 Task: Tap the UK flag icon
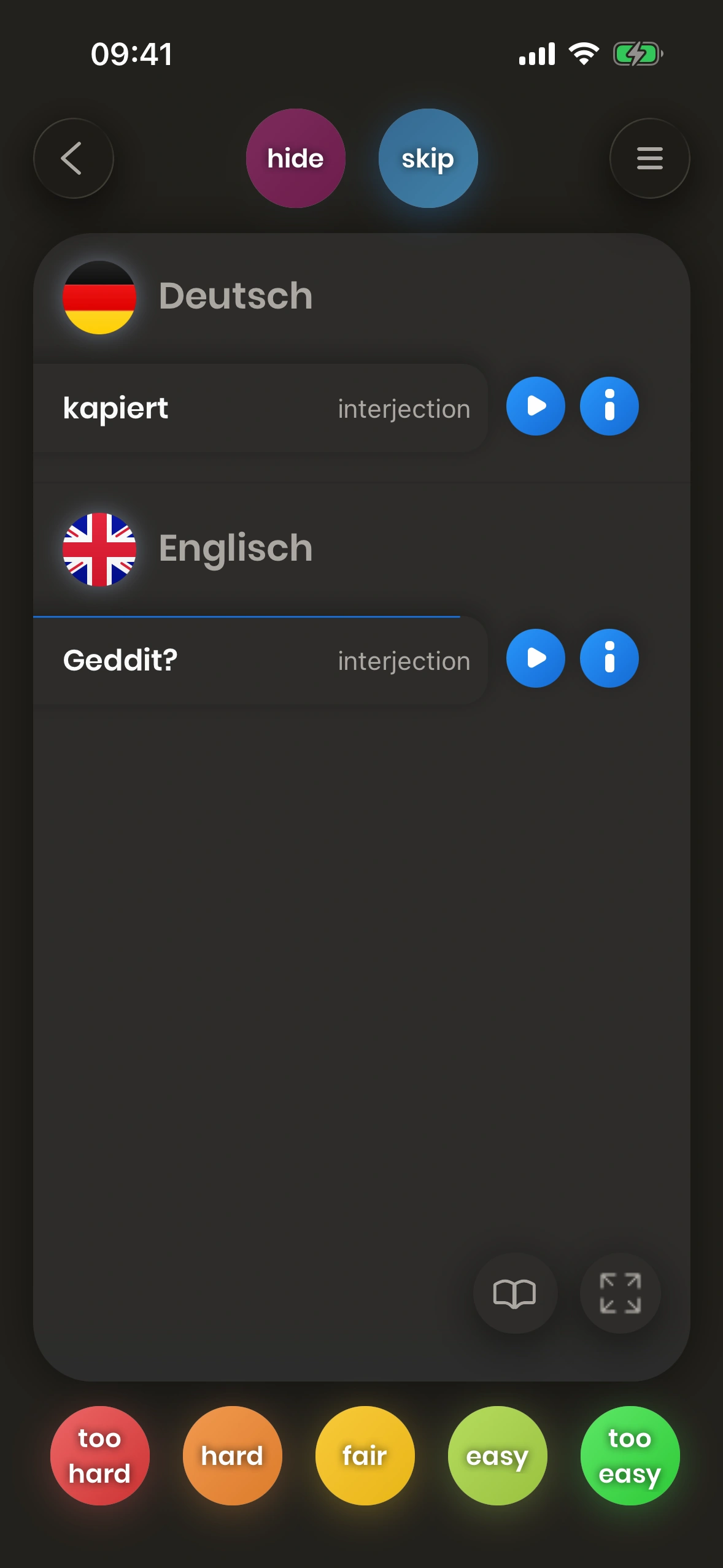tap(99, 549)
